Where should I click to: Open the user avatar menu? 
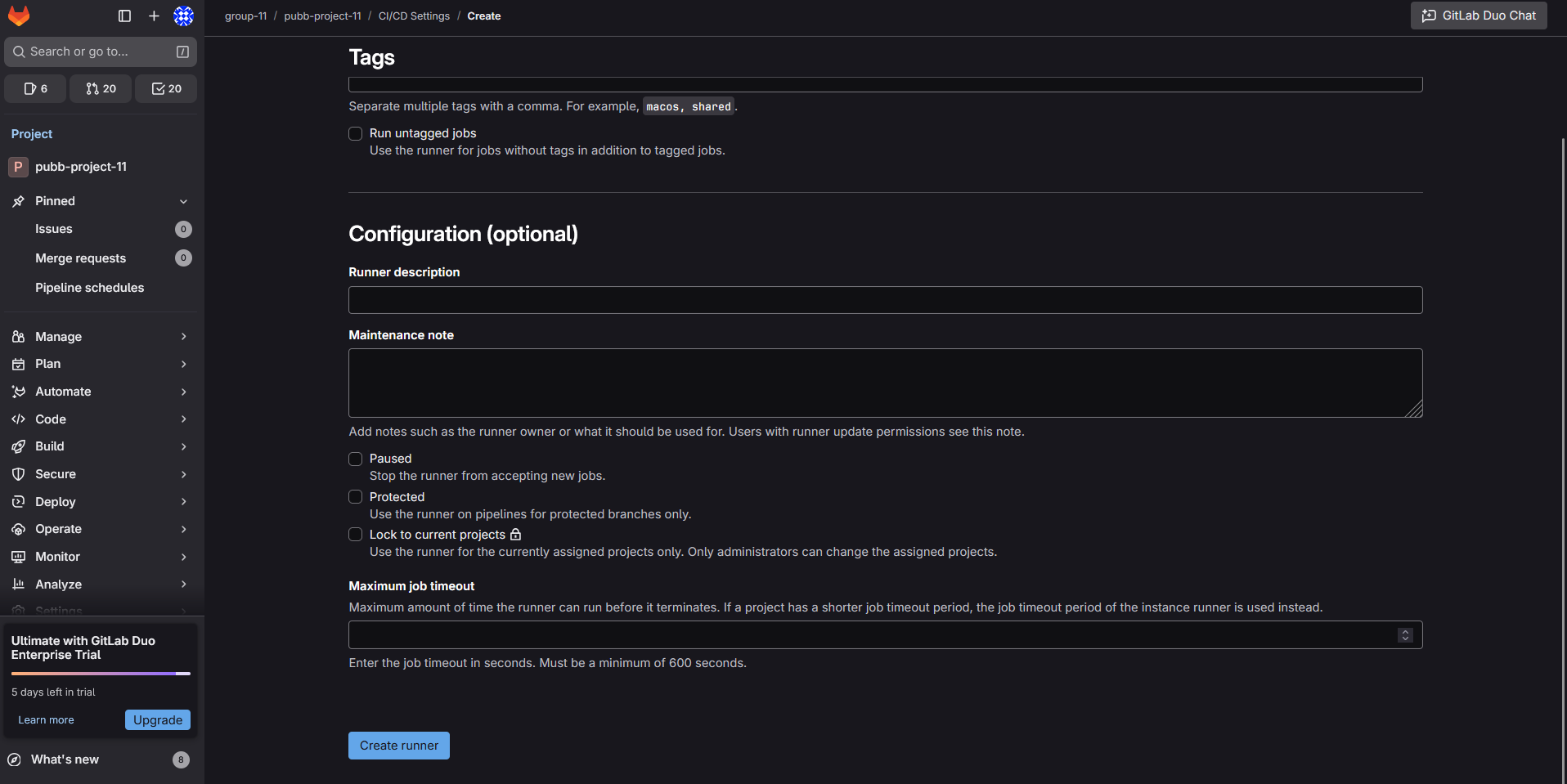coord(183,16)
